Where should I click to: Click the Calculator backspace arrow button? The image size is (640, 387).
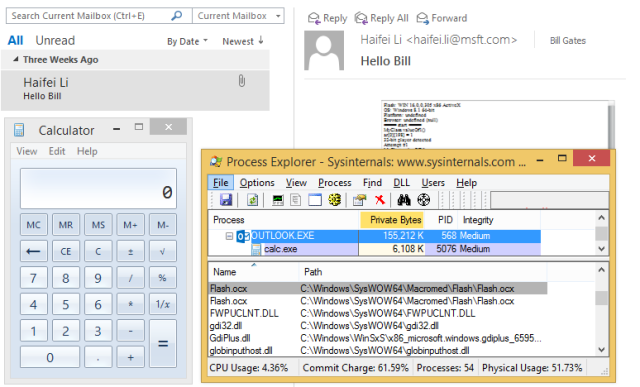click(33, 251)
